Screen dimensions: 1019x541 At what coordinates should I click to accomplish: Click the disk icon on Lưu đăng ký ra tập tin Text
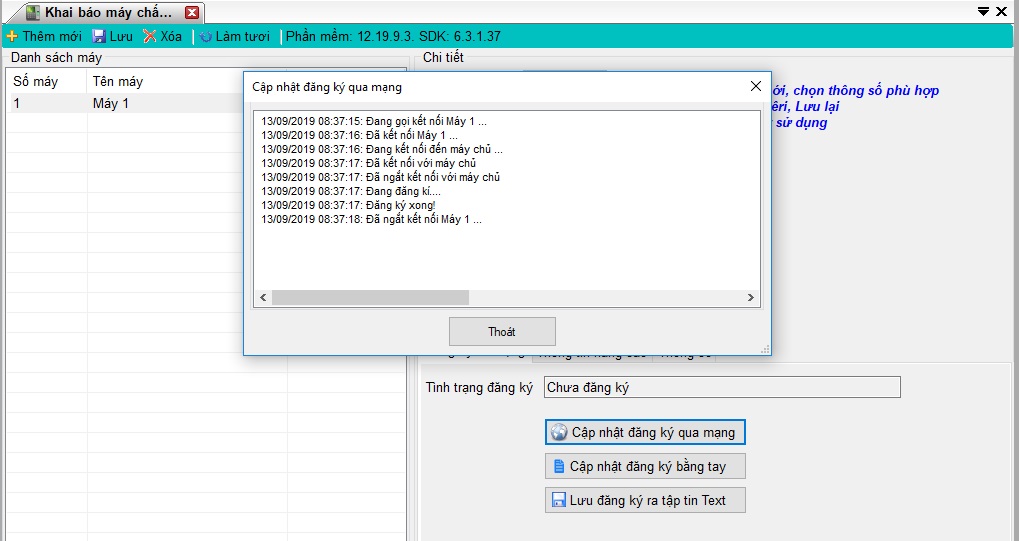[560, 500]
